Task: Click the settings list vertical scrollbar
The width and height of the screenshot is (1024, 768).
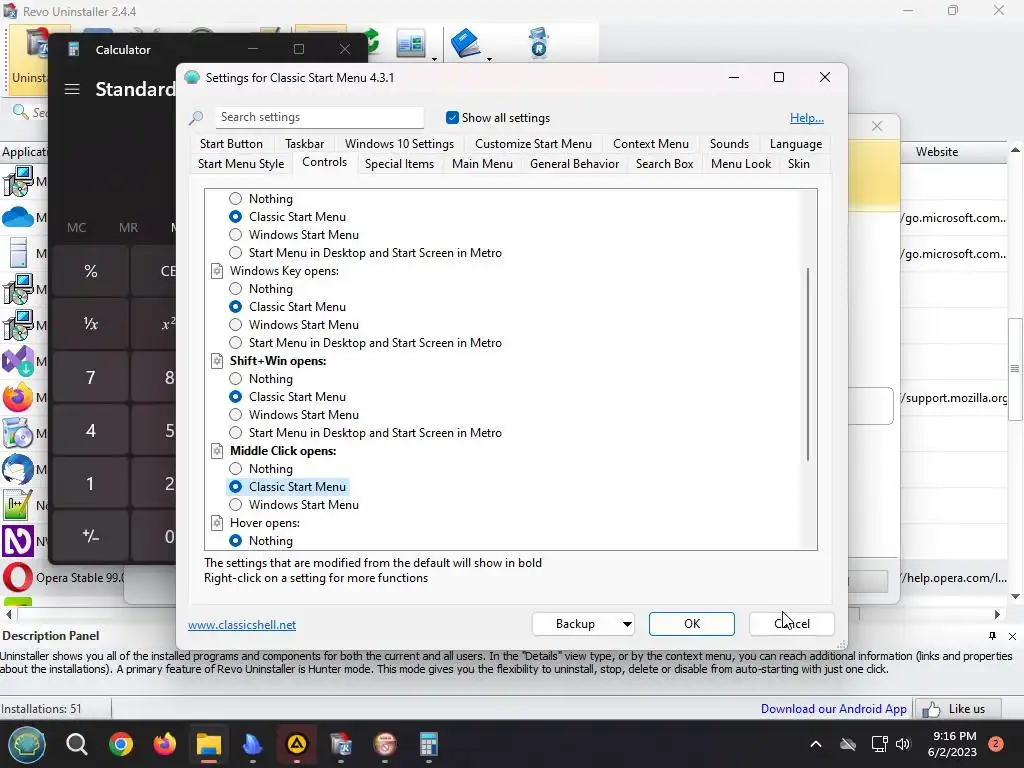Action: click(808, 364)
